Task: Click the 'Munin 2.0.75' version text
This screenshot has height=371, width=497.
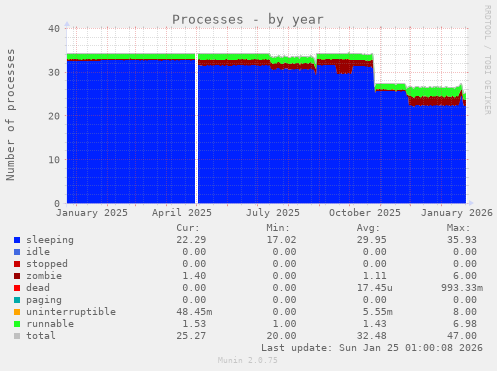Action: (248, 360)
